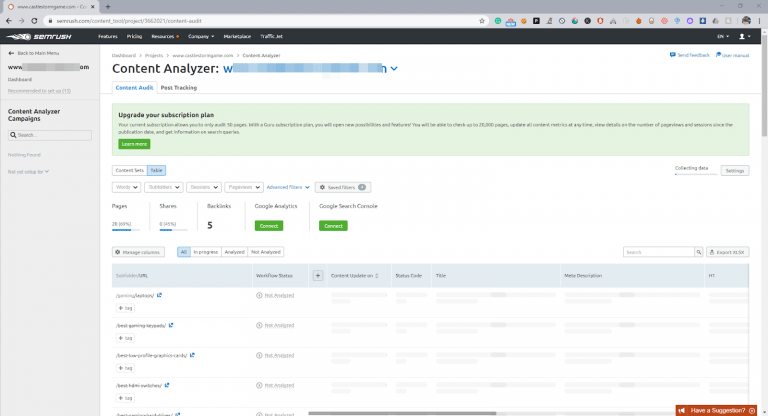This screenshot has width=768, height=416.
Task: Filter pages by Analyzed
Action: point(234,252)
